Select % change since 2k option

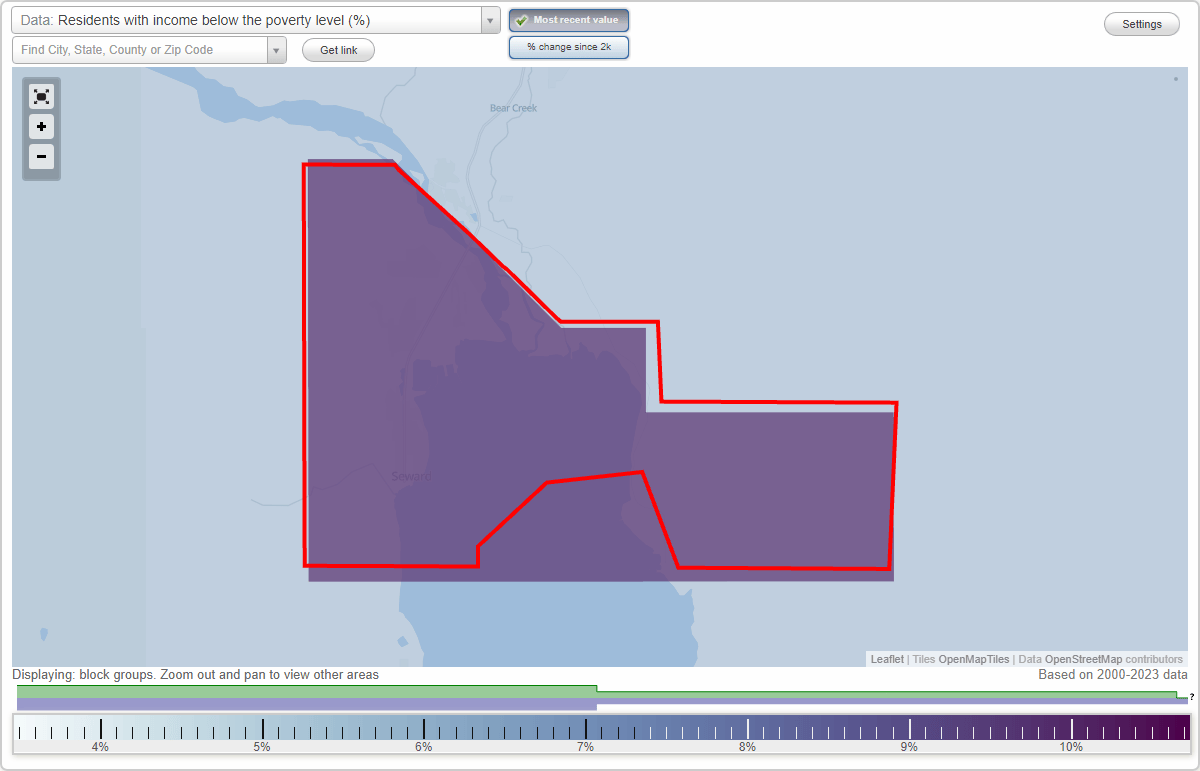pyautogui.click(x=569, y=47)
